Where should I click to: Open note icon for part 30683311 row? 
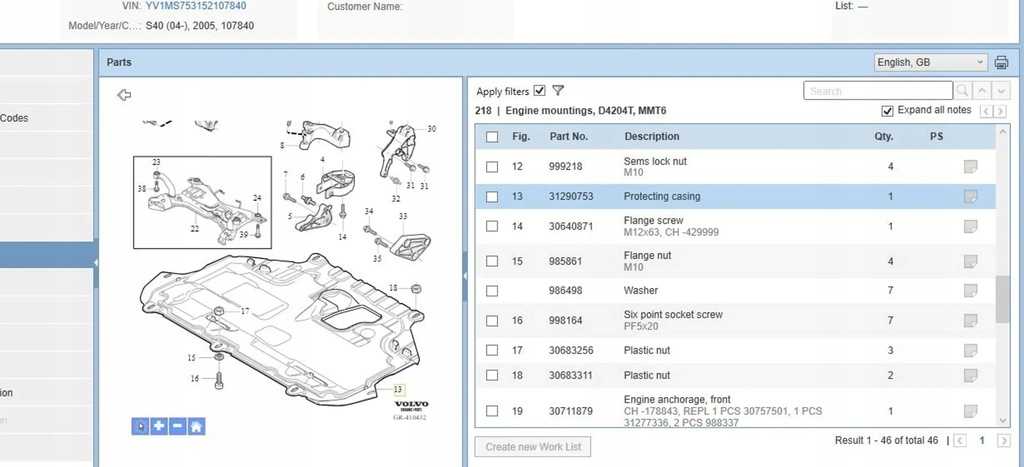coord(970,376)
